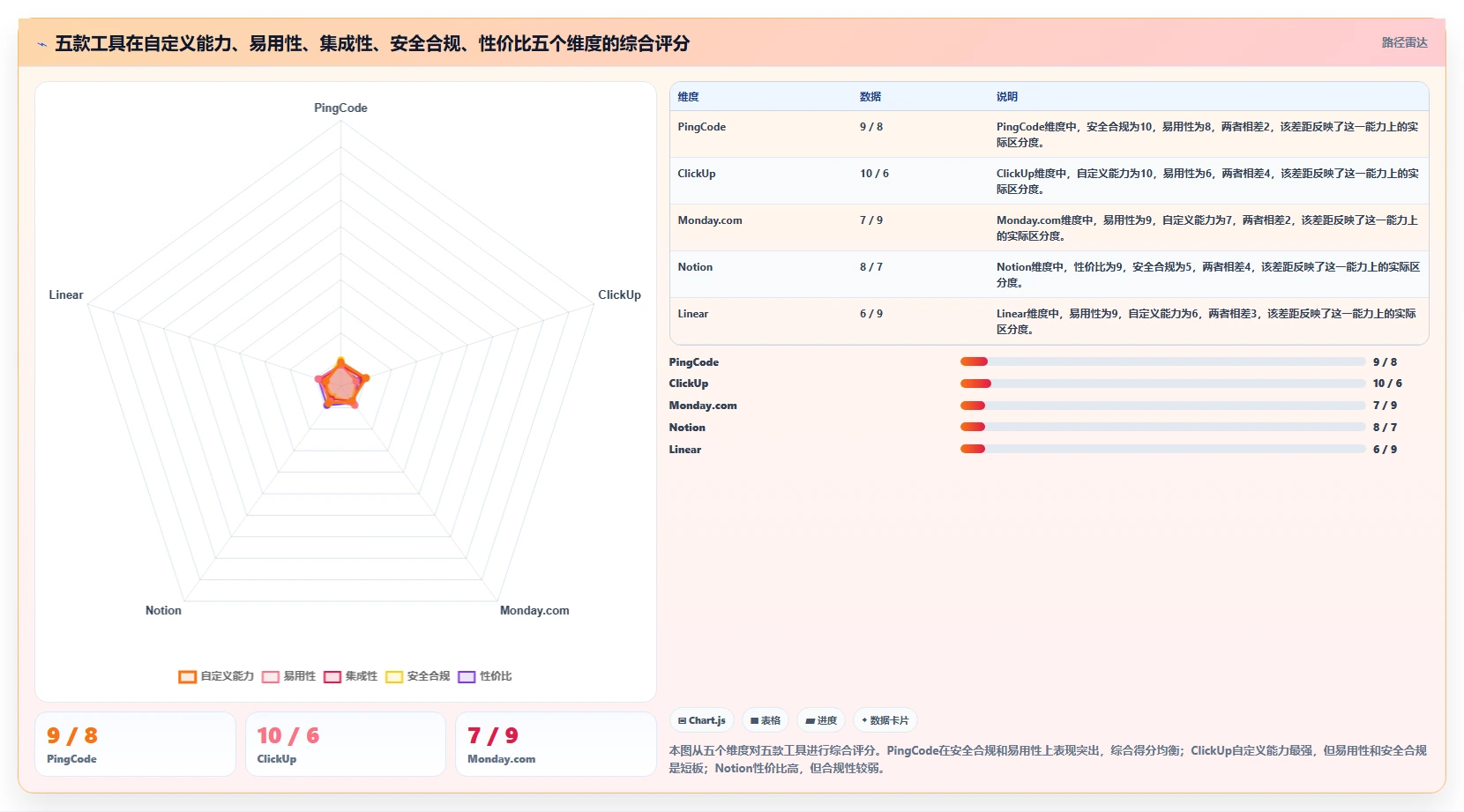Click the 维度 column header
This screenshot has width=1464, height=812.
click(688, 97)
